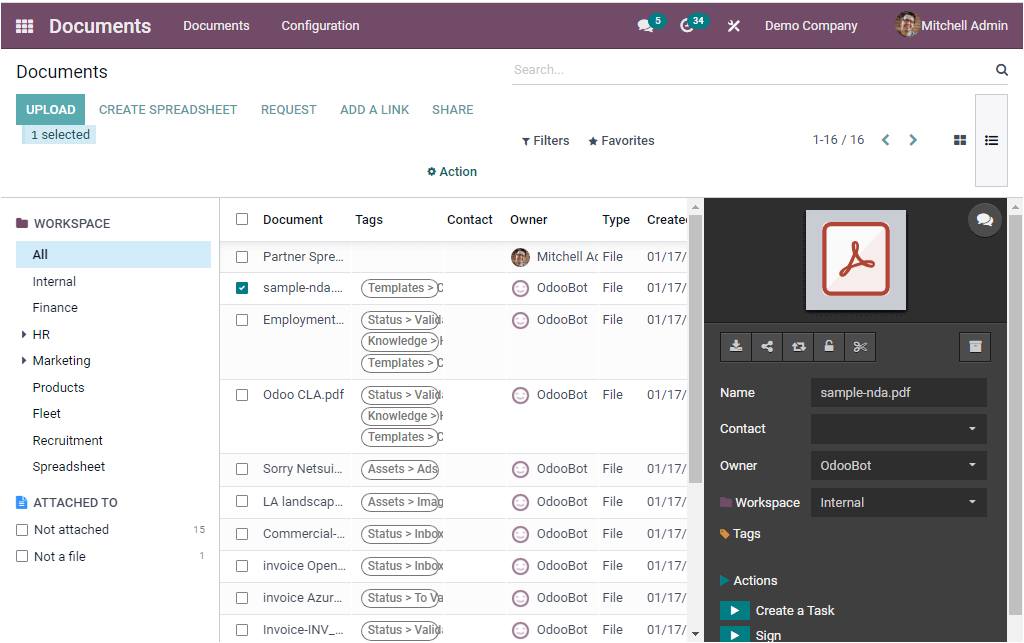The width and height of the screenshot is (1024, 643).
Task: Click the scissors split PDF icon
Action: 860,346
